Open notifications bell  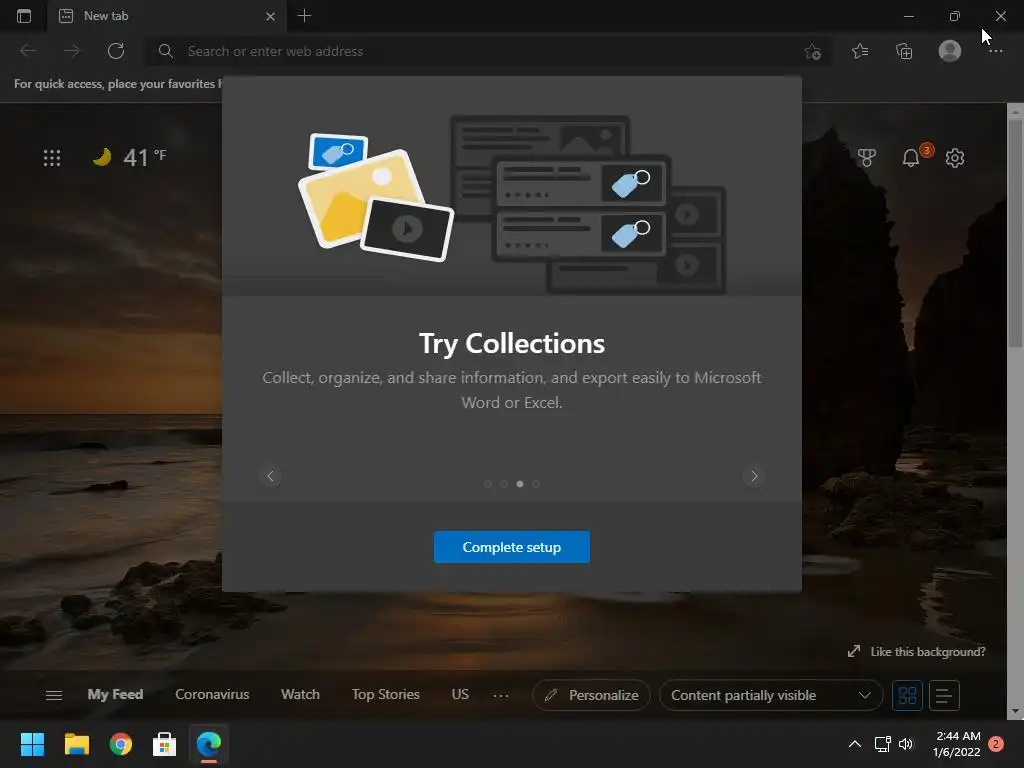pos(911,157)
